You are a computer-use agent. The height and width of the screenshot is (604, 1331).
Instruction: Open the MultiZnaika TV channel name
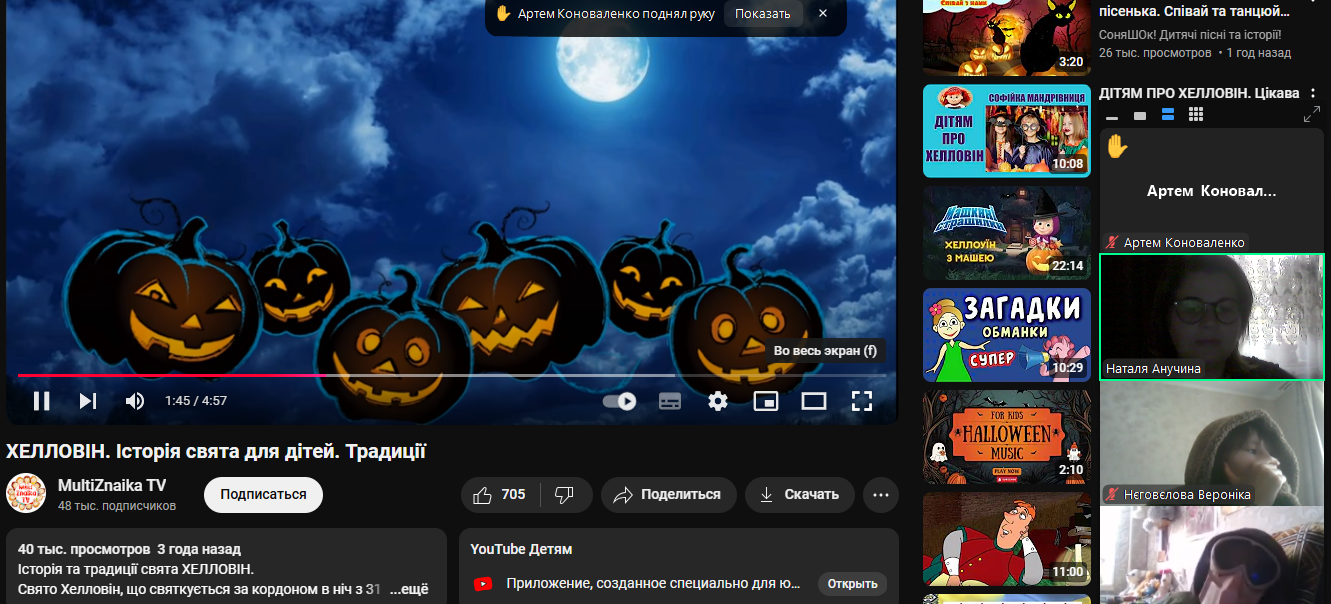[112, 486]
